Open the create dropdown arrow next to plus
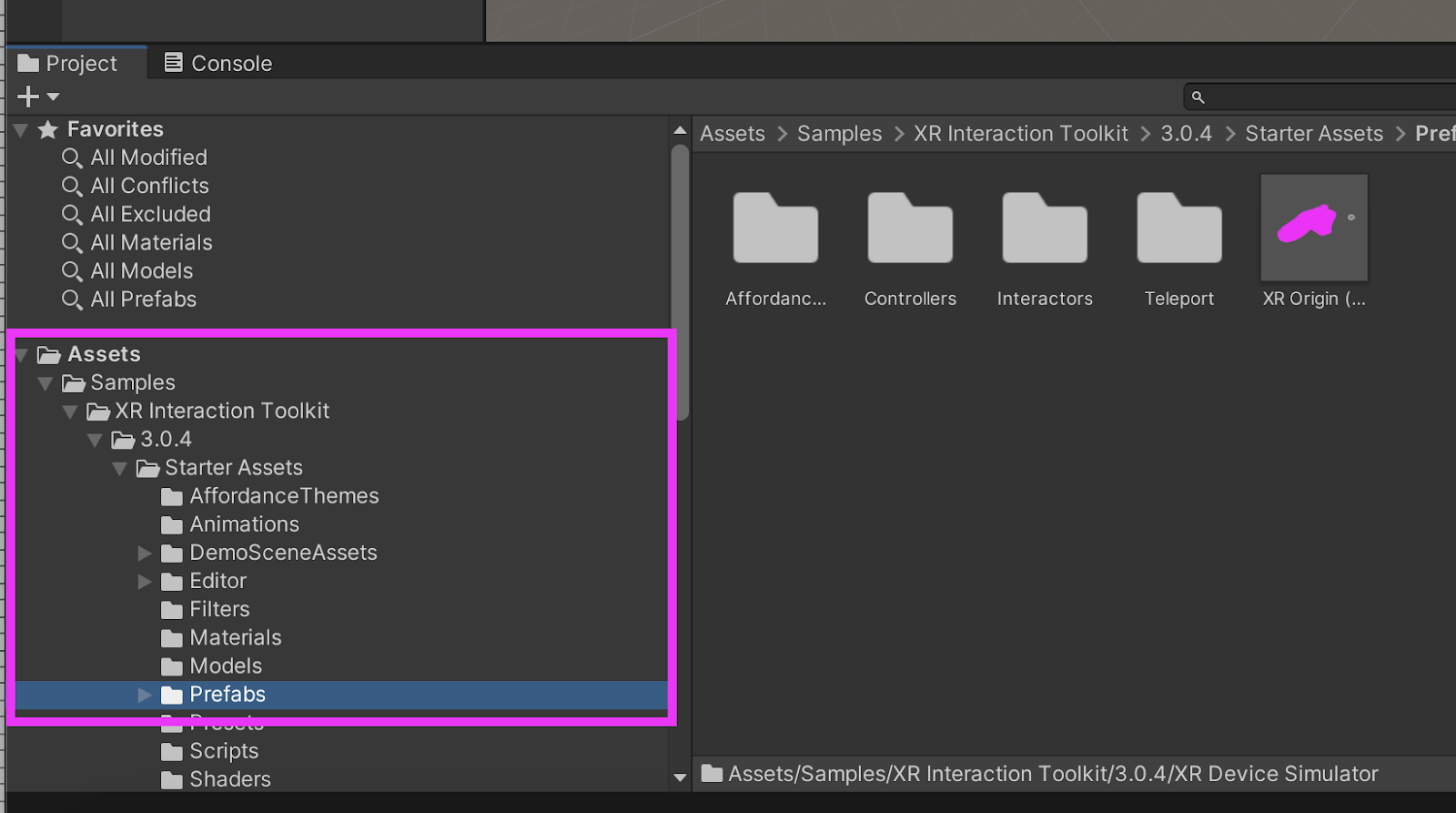 point(53,97)
